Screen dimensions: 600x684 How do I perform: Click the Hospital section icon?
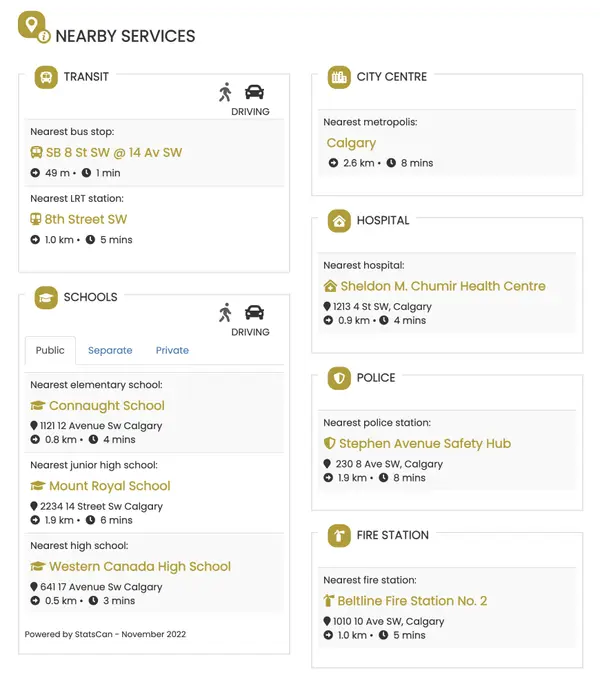[x=339, y=221]
